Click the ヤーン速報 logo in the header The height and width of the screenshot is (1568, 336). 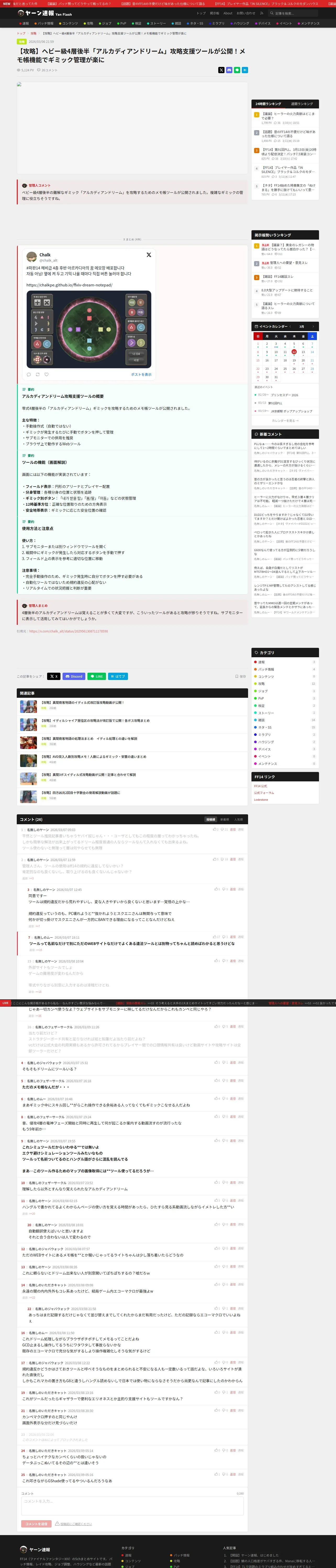(45, 13)
